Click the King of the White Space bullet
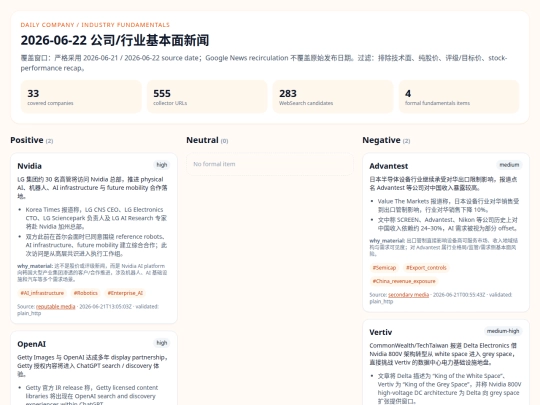This screenshot has height=405, width=540. 449,388
